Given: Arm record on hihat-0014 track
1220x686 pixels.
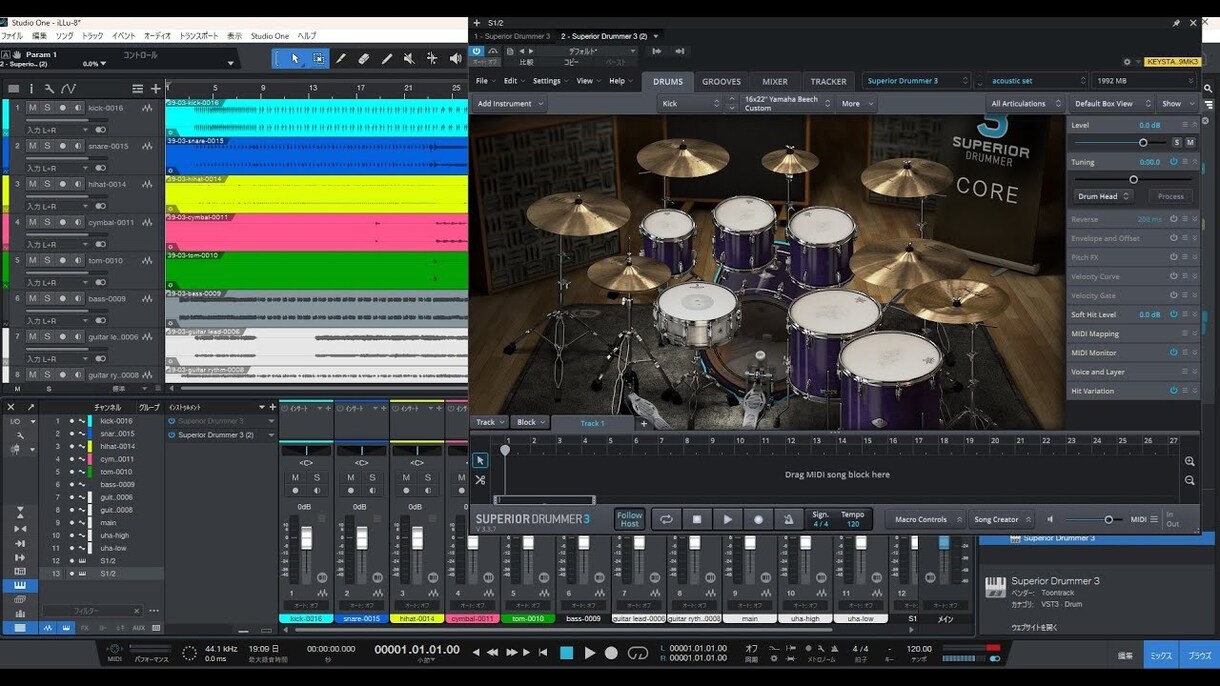Looking at the screenshot, I should 62,184.
